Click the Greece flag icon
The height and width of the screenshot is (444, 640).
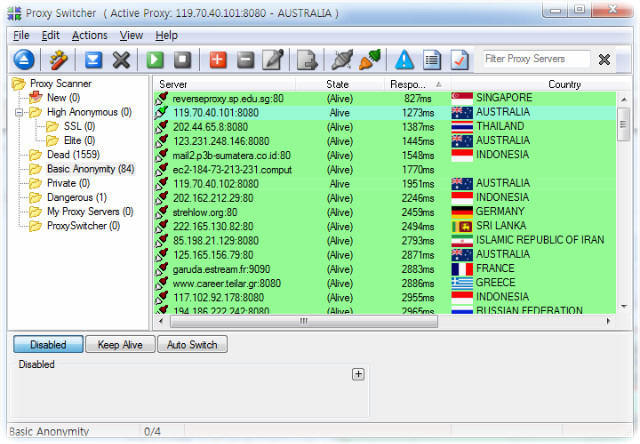pos(462,283)
